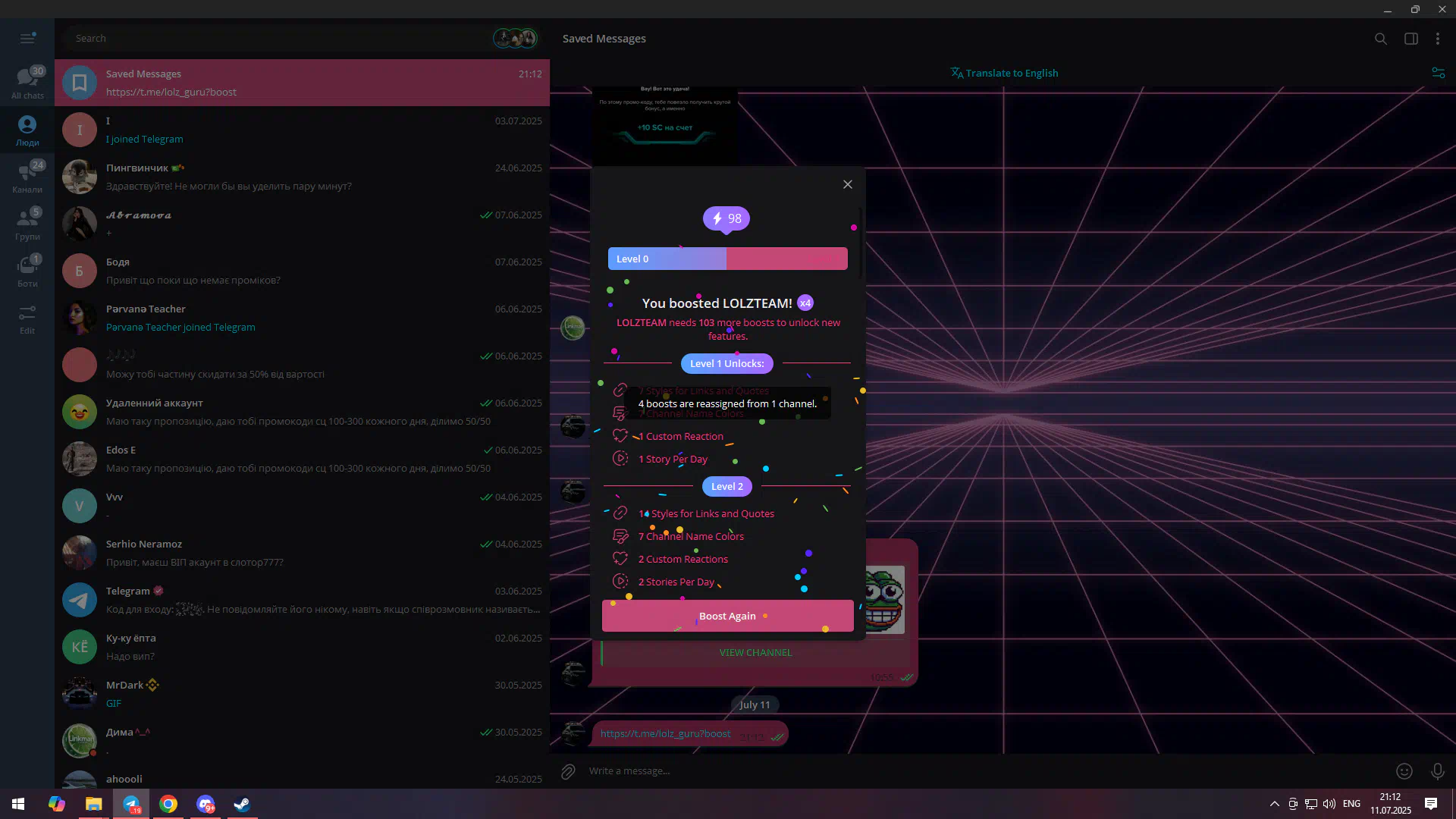Click the Level 2 label
Viewport: 1456px width, 819px height.
pyautogui.click(x=726, y=487)
